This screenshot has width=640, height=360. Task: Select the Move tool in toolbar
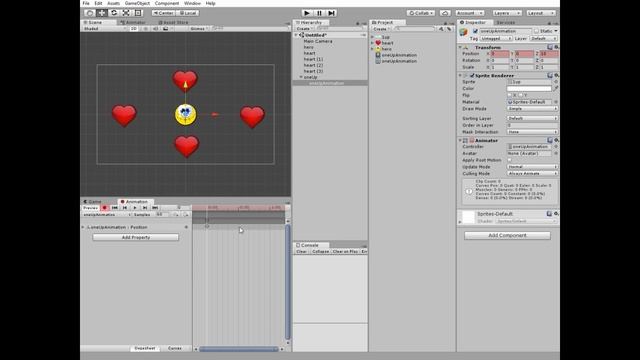[x=102, y=13]
